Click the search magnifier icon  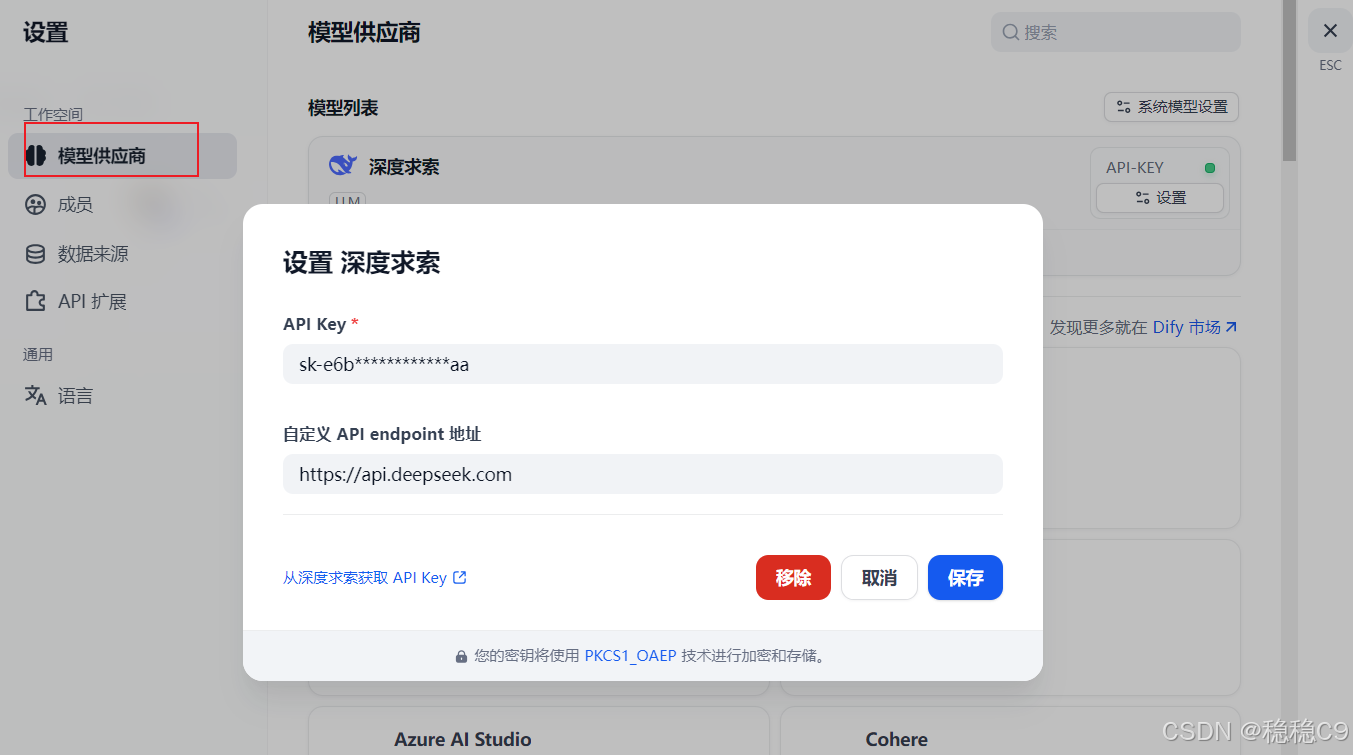(1011, 32)
